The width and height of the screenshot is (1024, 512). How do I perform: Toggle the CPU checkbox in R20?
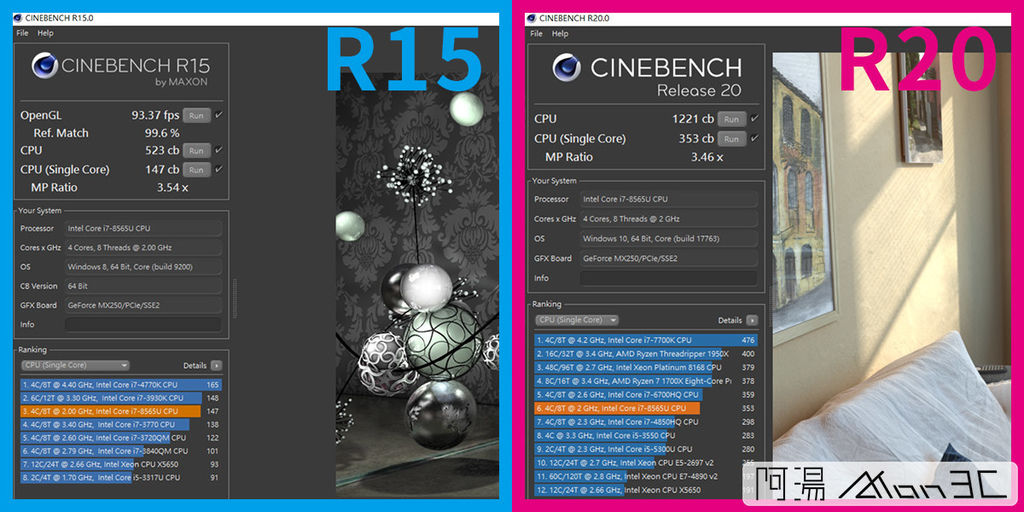coord(754,119)
